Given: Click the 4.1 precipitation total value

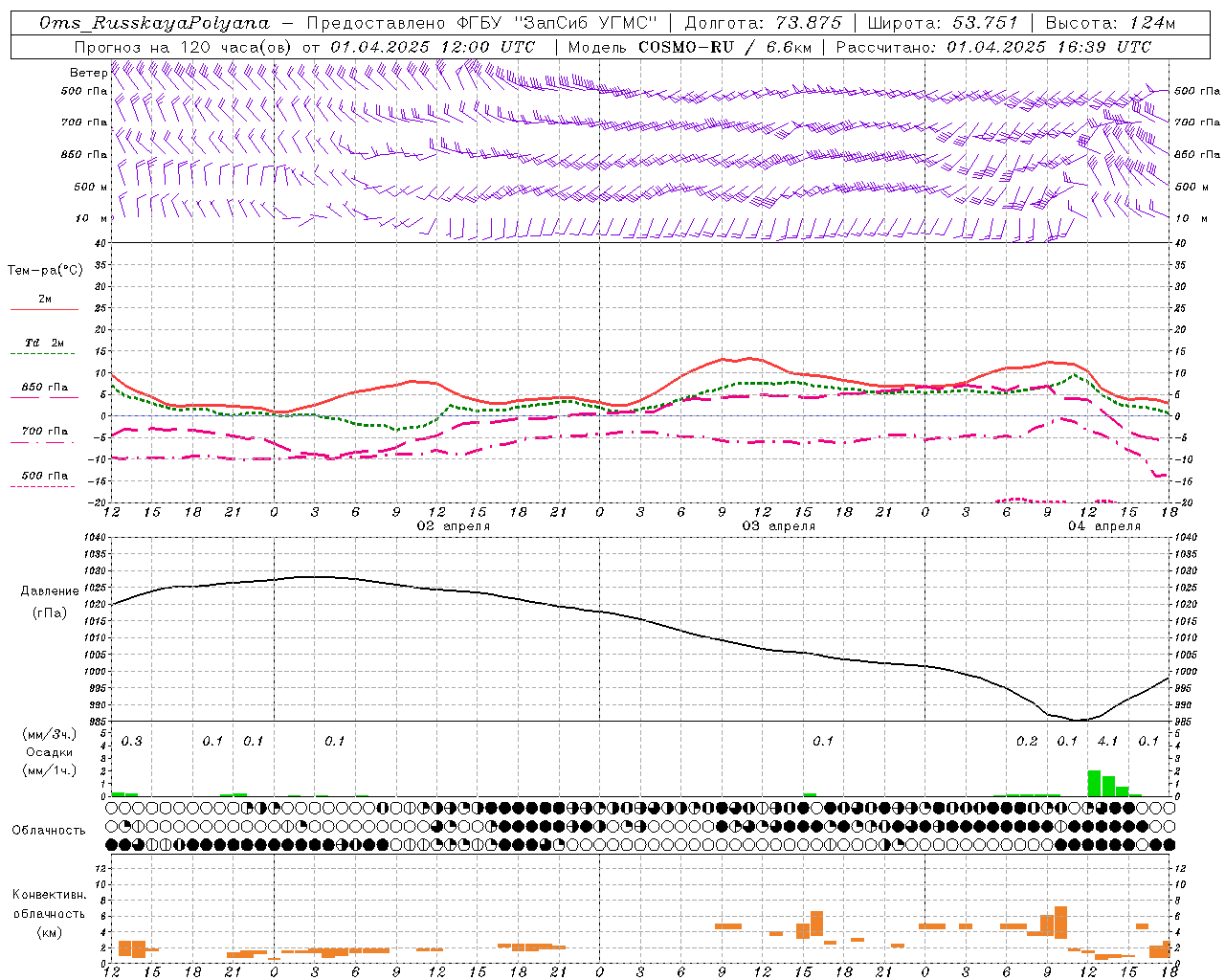Looking at the screenshot, I should 1107,742.
